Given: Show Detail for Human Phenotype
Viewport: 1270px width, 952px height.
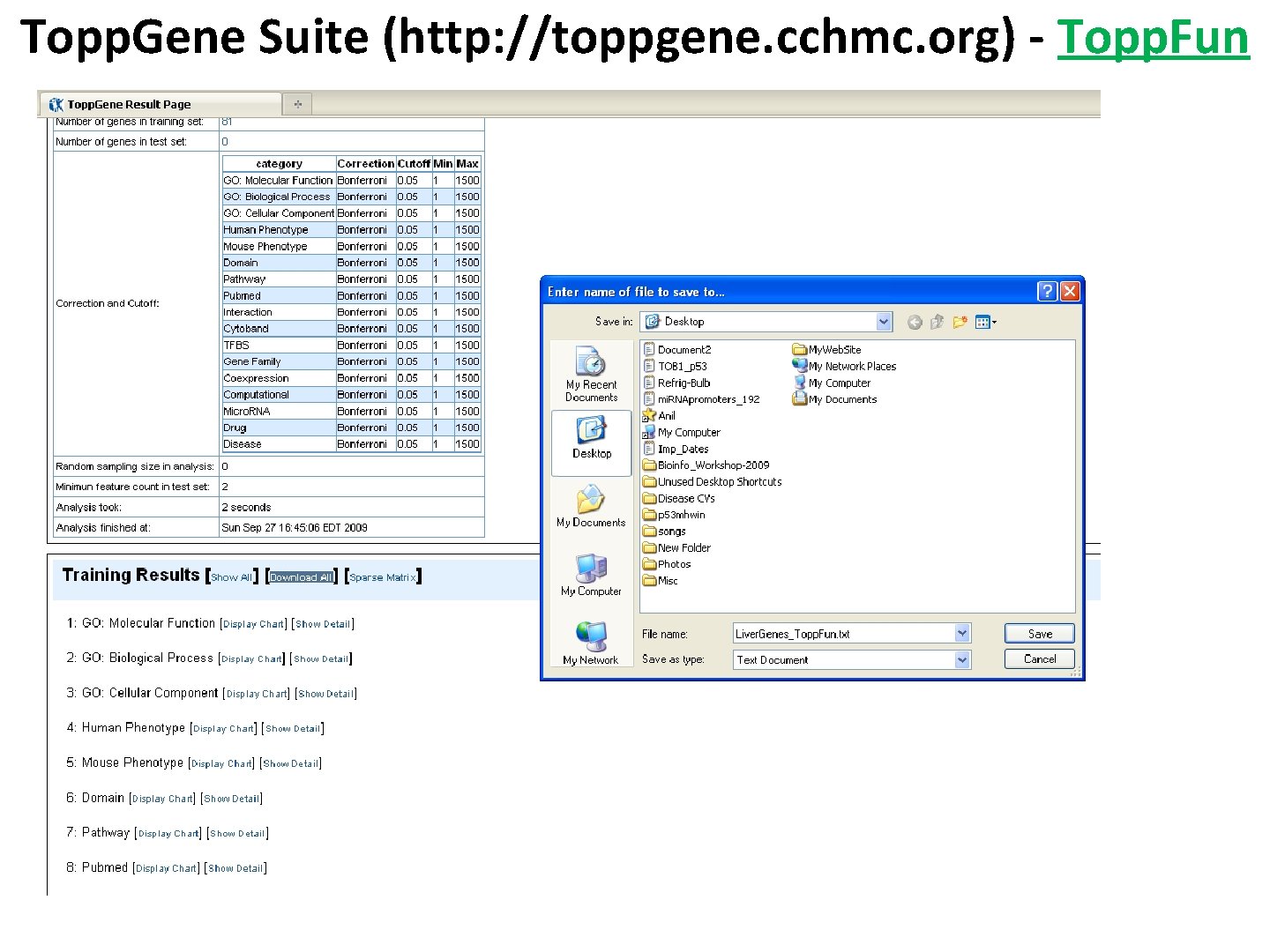Looking at the screenshot, I should pyautogui.click(x=293, y=729).
